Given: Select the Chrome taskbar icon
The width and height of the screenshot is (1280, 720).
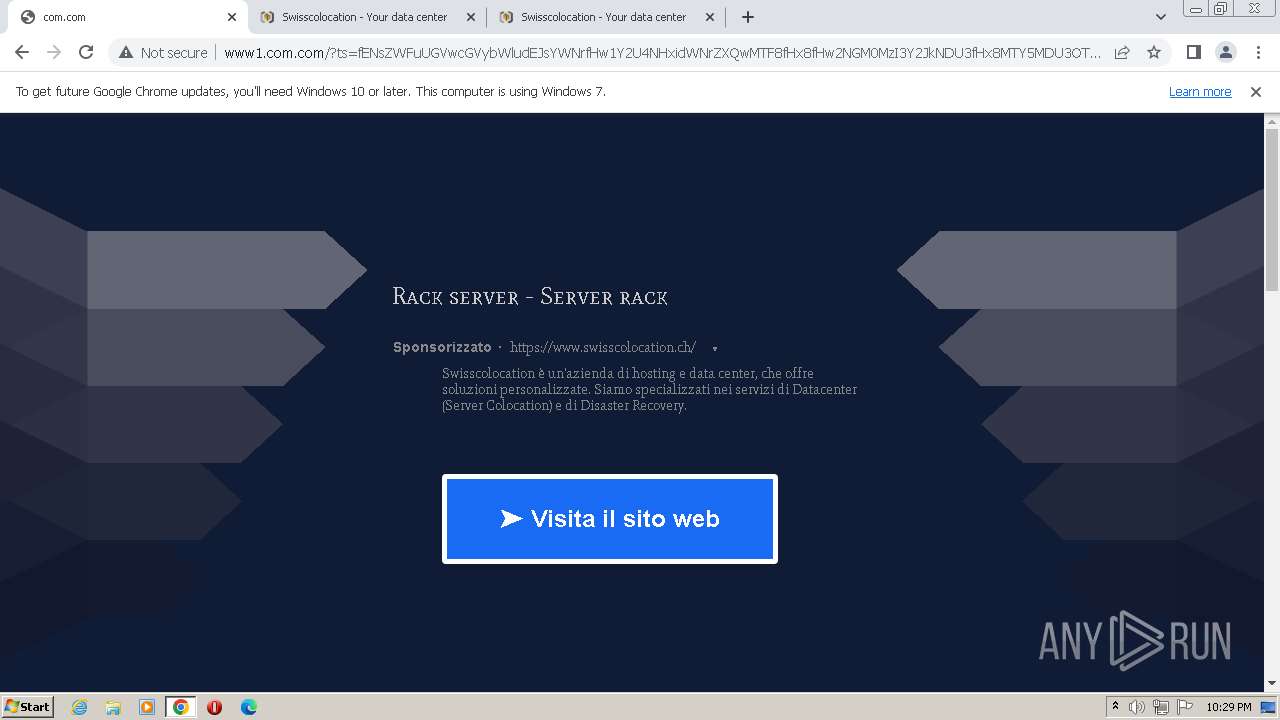Looking at the screenshot, I should tap(181, 707).
